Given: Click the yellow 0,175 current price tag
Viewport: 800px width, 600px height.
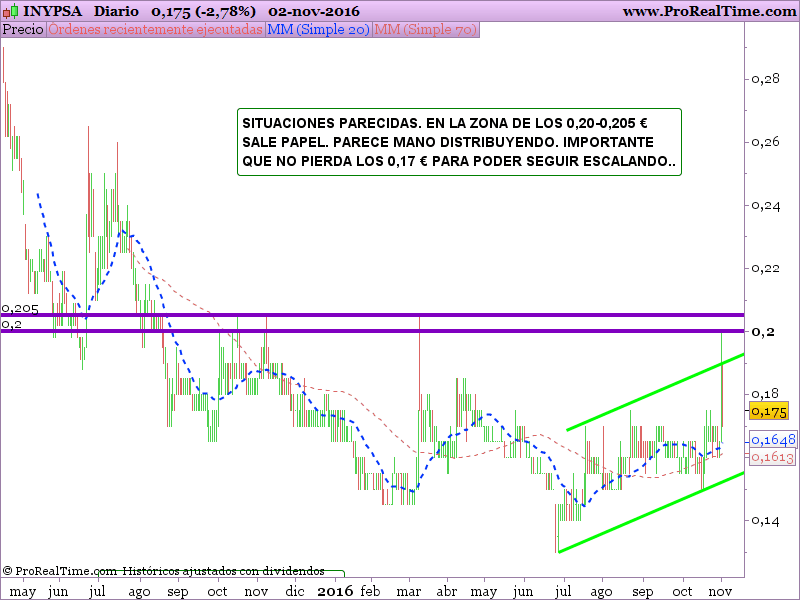Looking at the screenshot, I should pyautogui.click(x=769, y=411).
